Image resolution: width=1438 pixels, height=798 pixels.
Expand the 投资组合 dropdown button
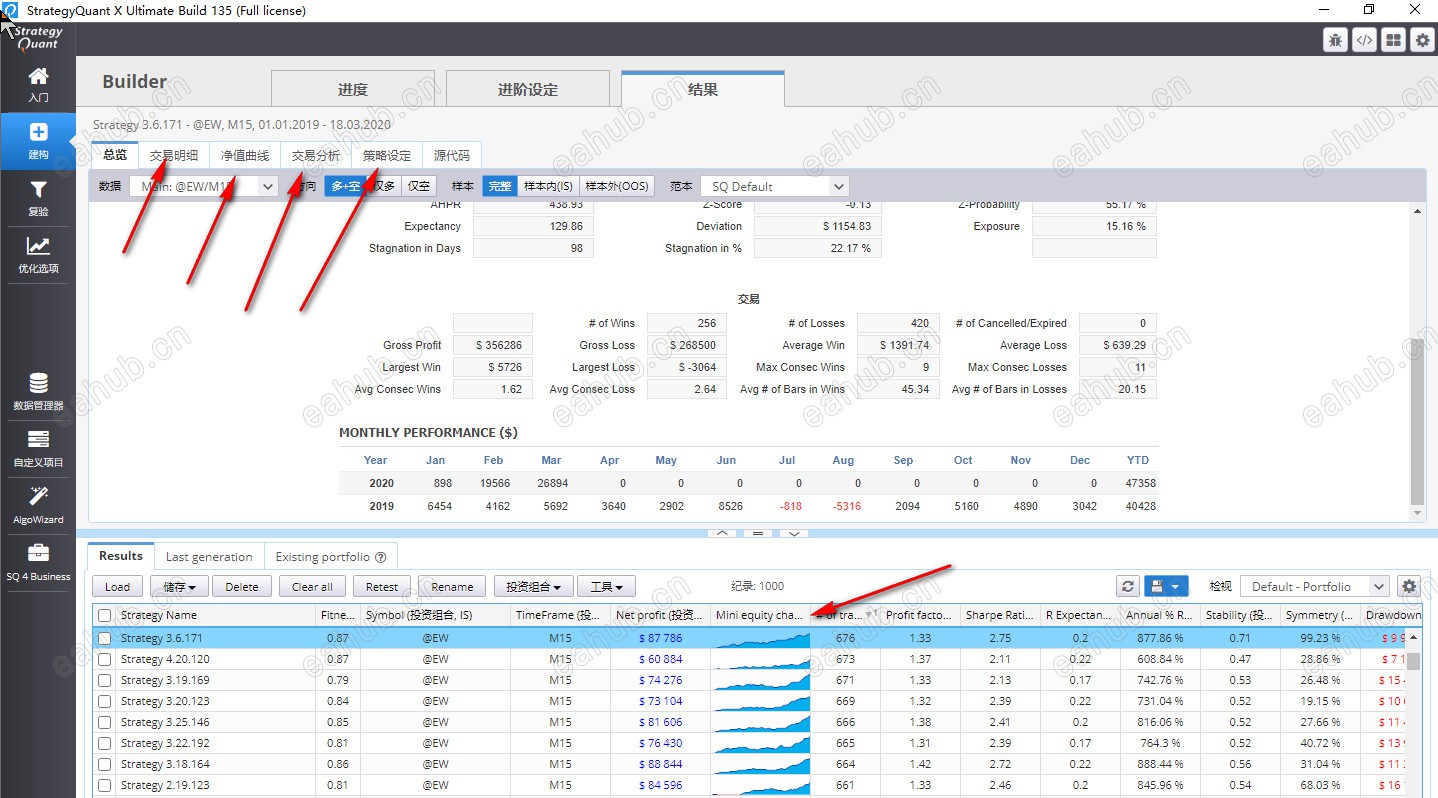[x=531, y=587]
